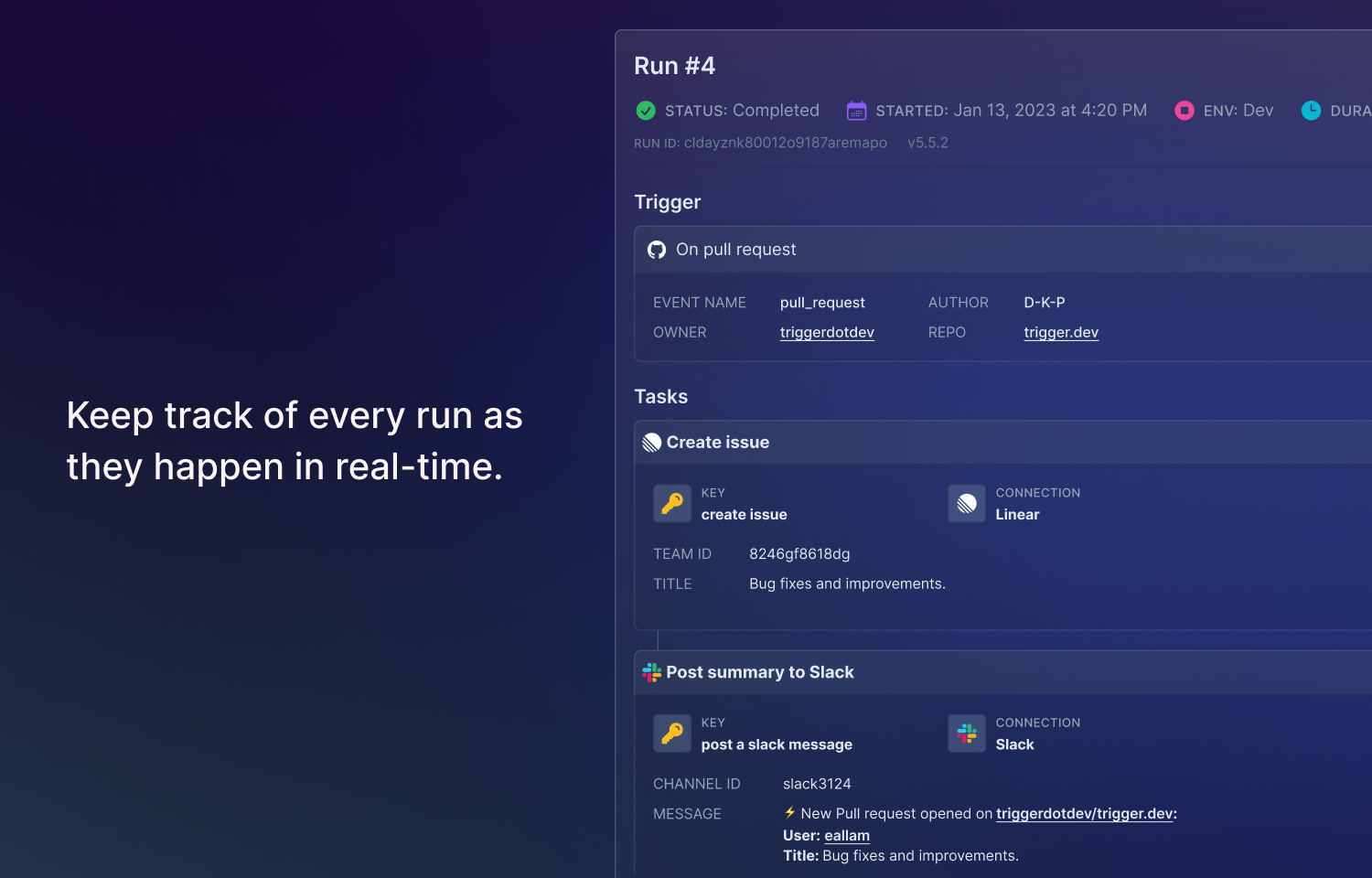The width and height of the screenshot is (1372, 878).
Task: Click the blue duration clock icon
Action: tap(1311, 111)
